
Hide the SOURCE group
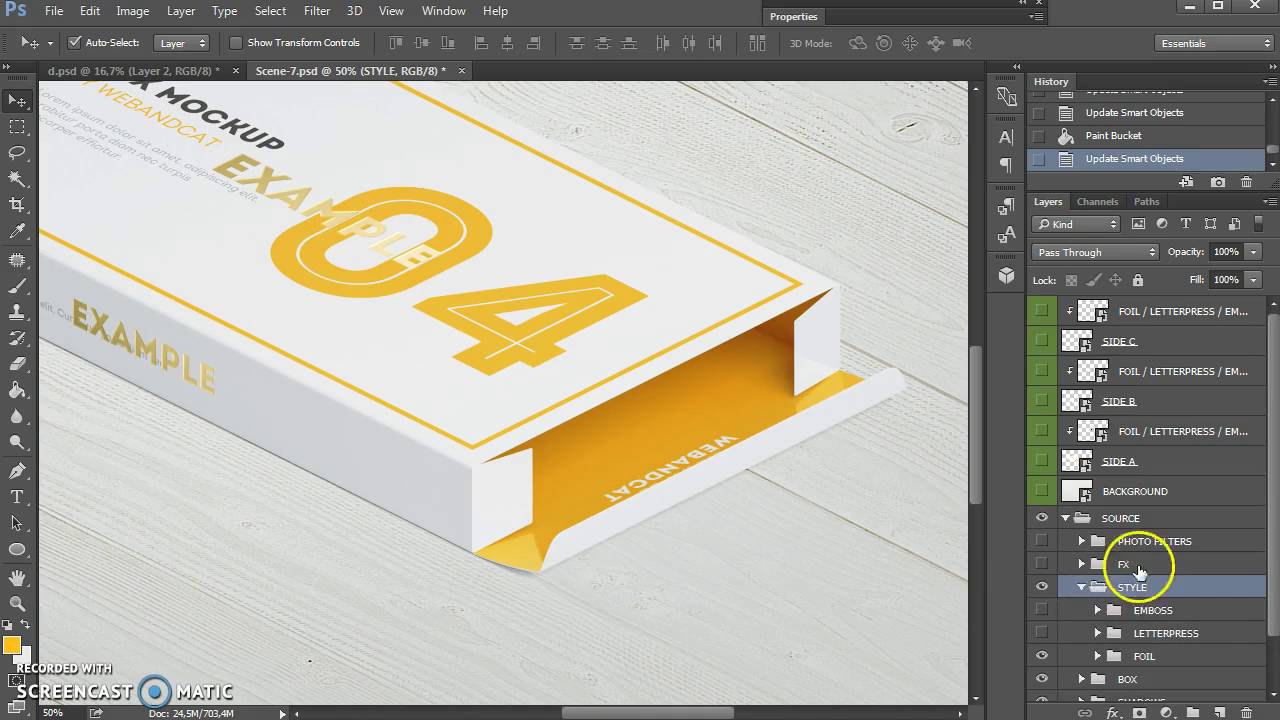1041,518
